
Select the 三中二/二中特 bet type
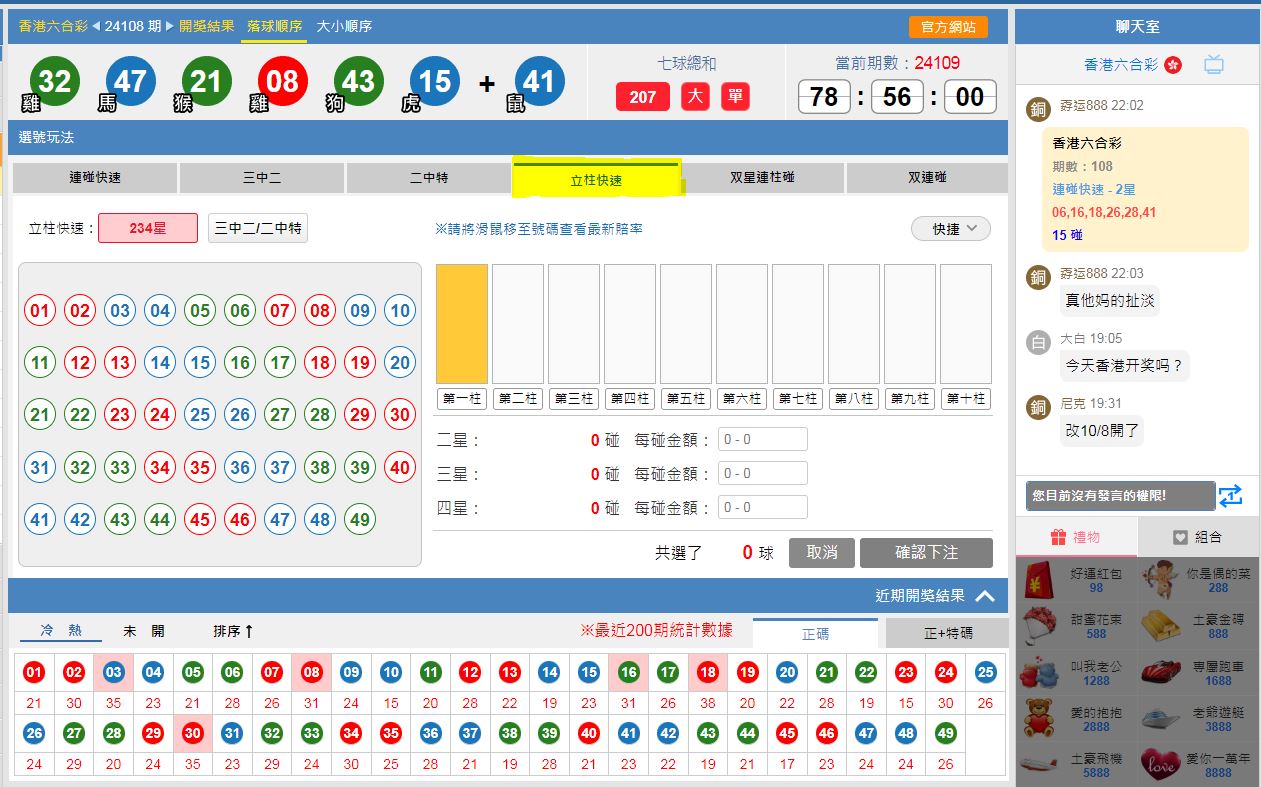(258, 229)
